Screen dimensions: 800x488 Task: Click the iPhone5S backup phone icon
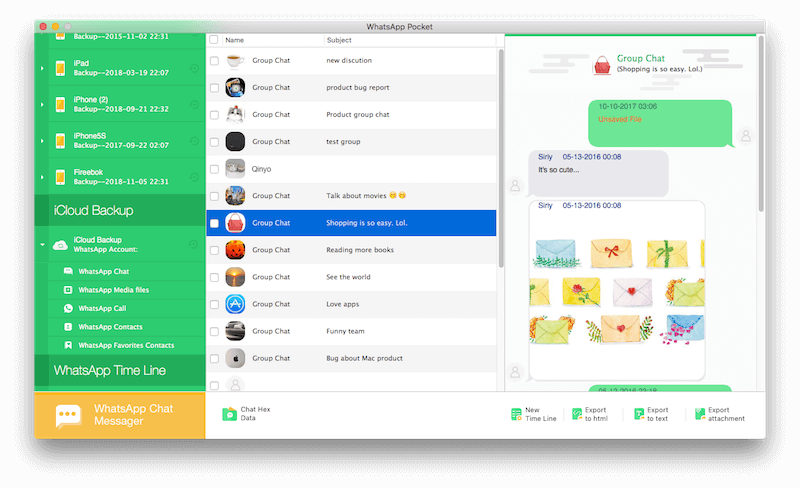click(x=60, y=140)
